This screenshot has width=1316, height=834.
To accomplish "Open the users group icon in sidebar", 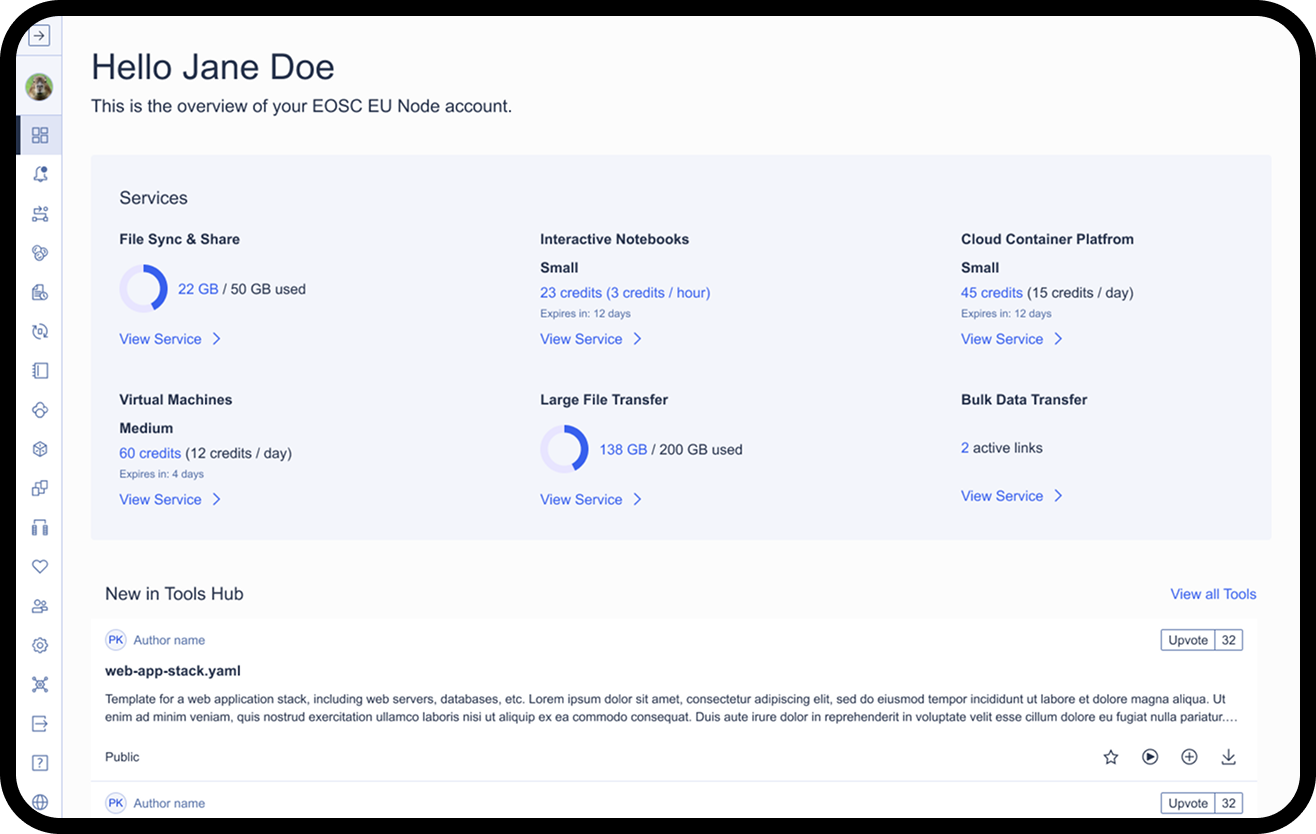I will (x=40, y=606).
